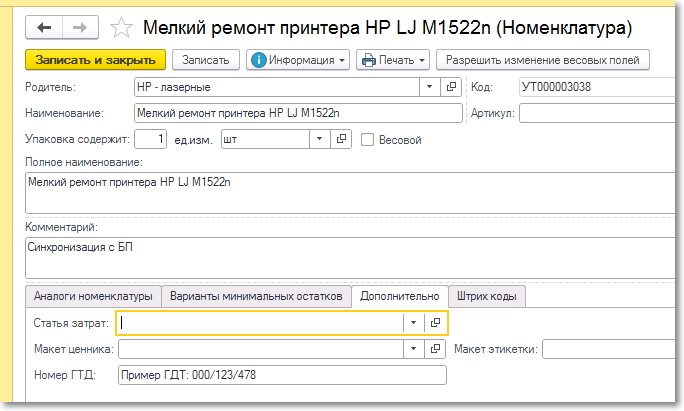Open the Печать menu button
The width and height of the screenshot is (684, 411).
point(393,60)
